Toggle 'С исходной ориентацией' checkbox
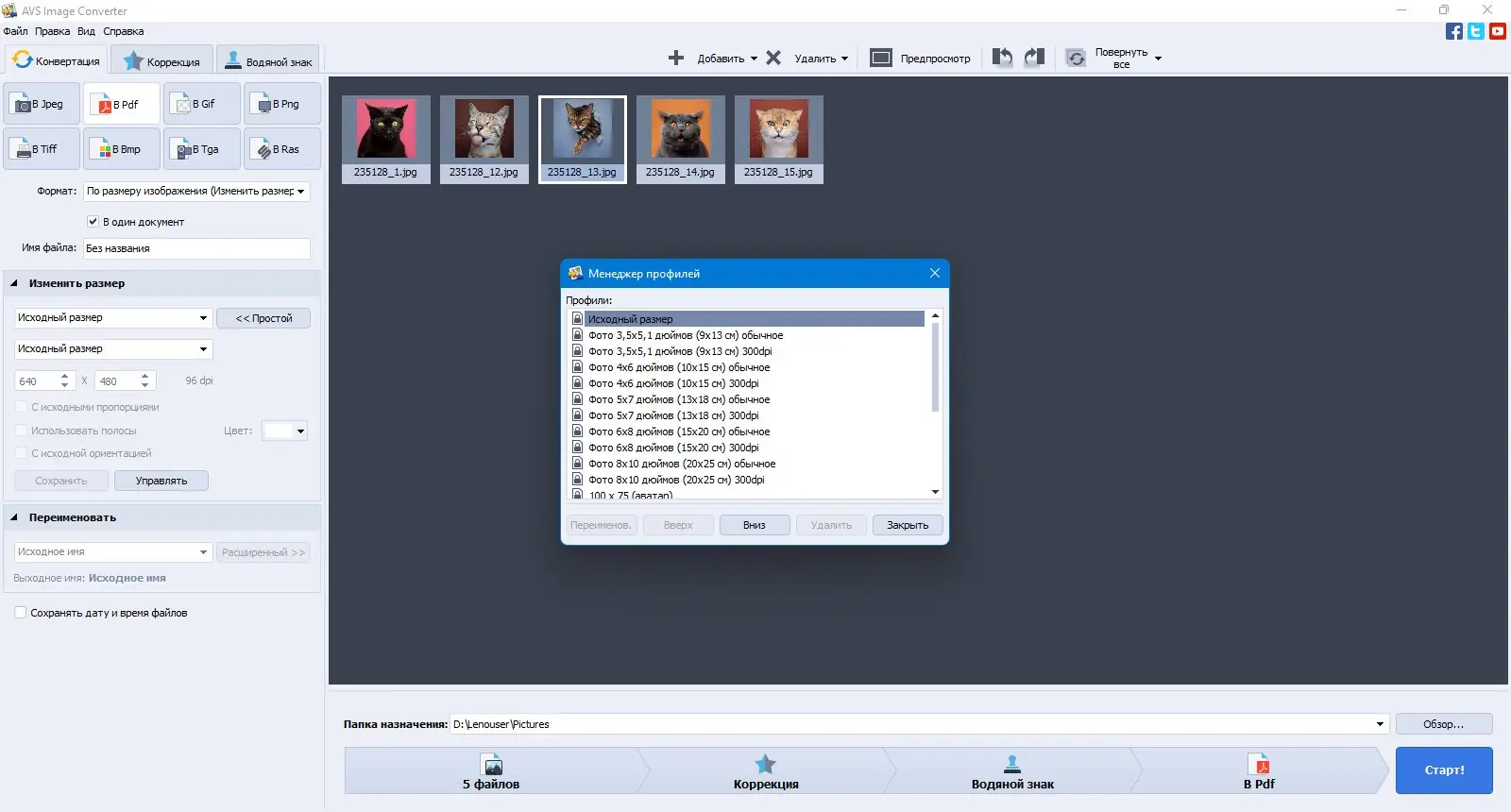 click(21, 453)
